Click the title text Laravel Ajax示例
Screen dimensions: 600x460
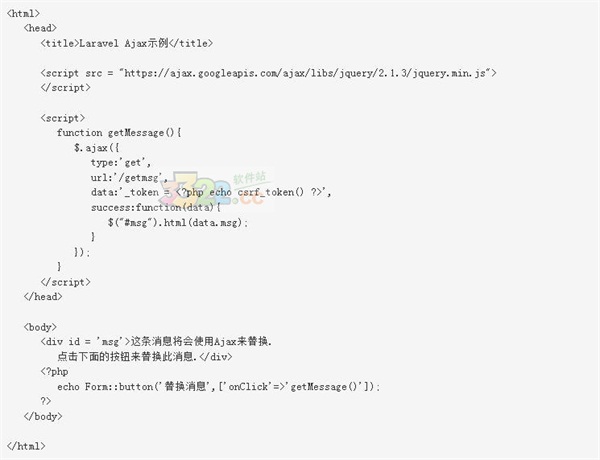[x=124, y=43]
